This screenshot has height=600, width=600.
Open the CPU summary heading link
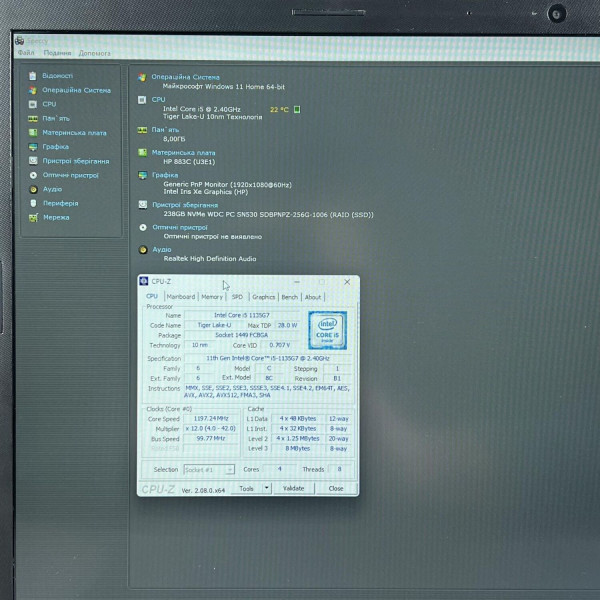pos(158,99)
